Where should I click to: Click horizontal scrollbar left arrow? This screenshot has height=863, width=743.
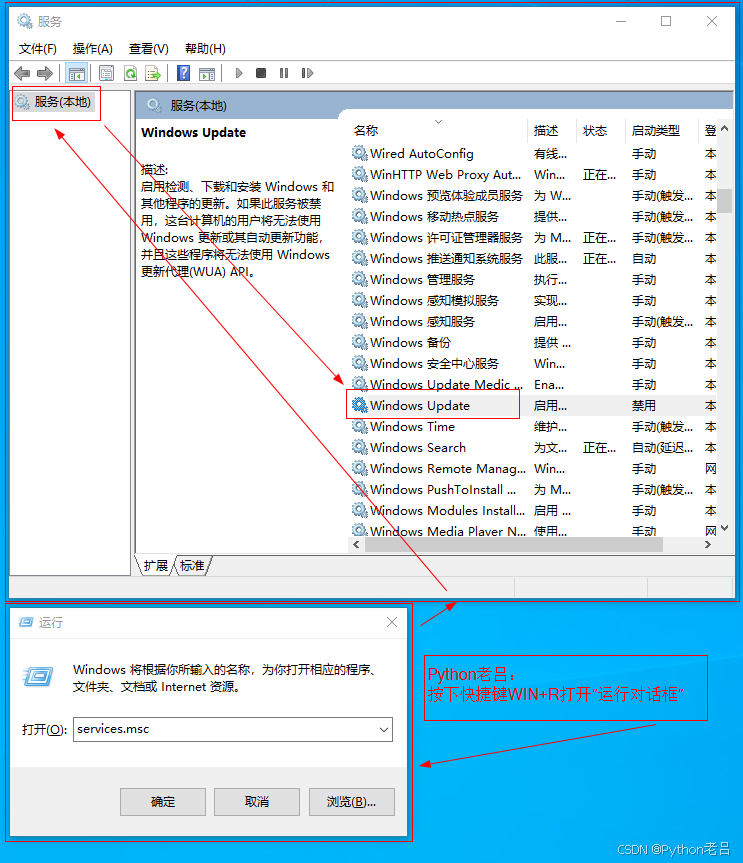356,544
